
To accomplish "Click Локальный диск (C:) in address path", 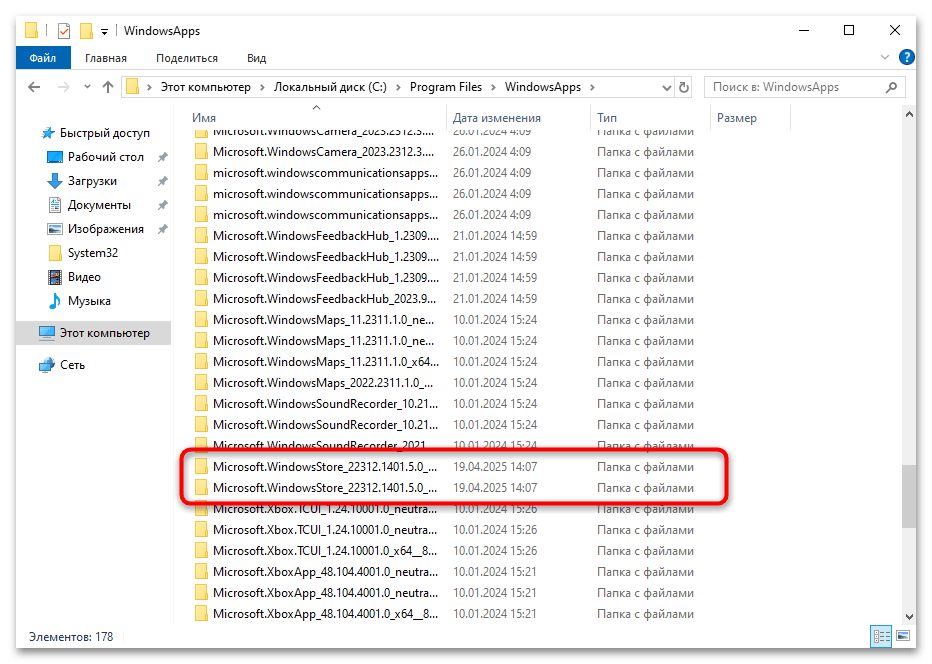I will 330,87.
